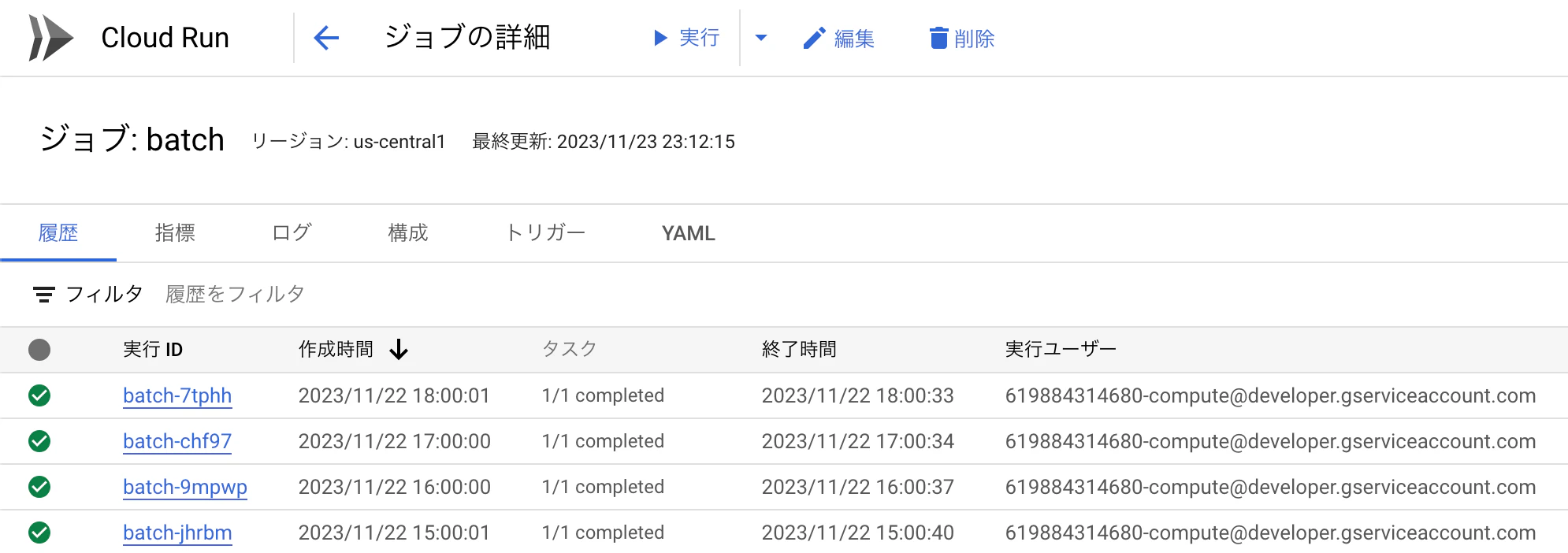Open execution batch-7tphh link
Viewport: 1568px width, 553px height.
[177, 395]
